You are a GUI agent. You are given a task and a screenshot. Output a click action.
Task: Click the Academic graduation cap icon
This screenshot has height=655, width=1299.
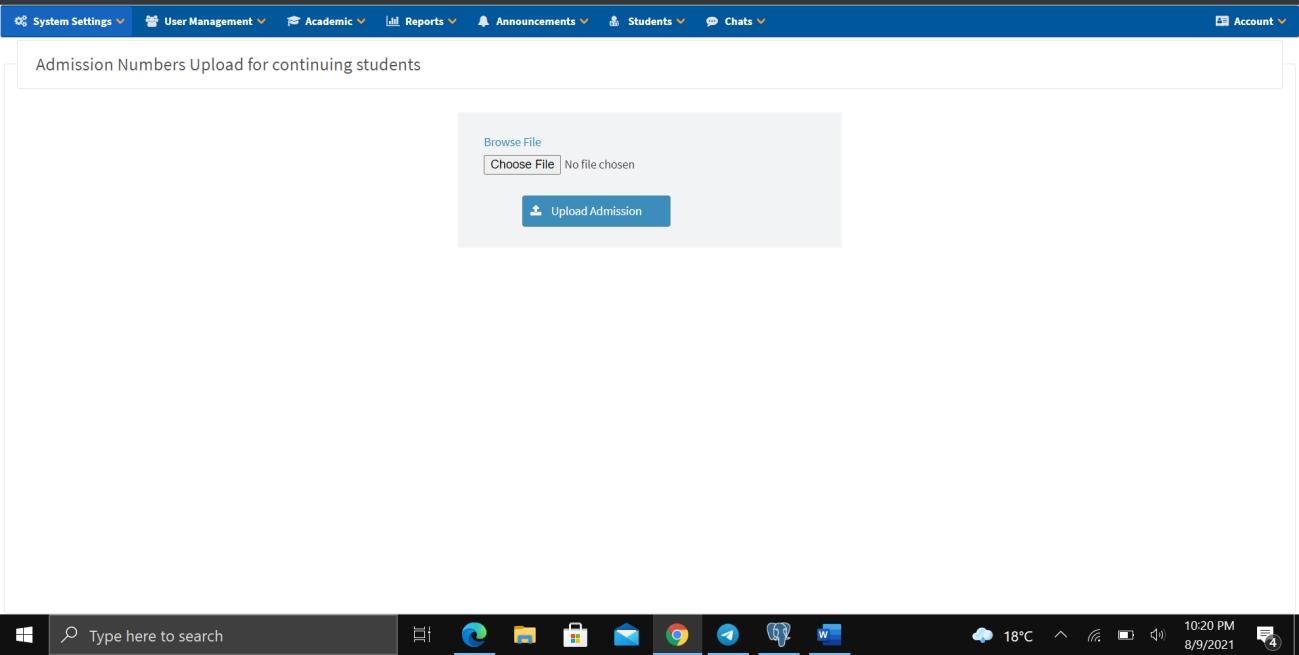(293, 21)
